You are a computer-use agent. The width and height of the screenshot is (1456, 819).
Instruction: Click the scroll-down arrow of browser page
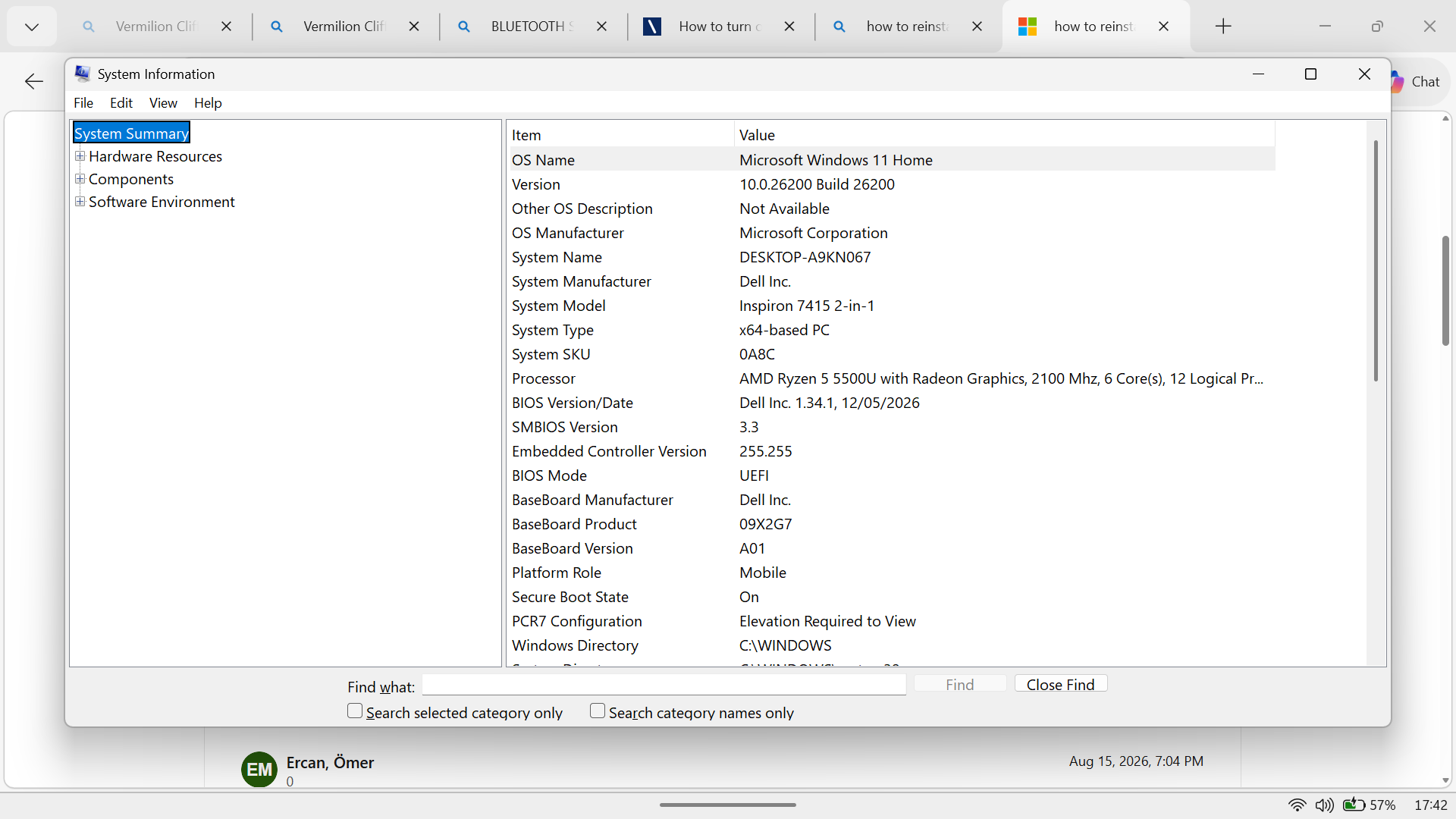[1445, 780]
